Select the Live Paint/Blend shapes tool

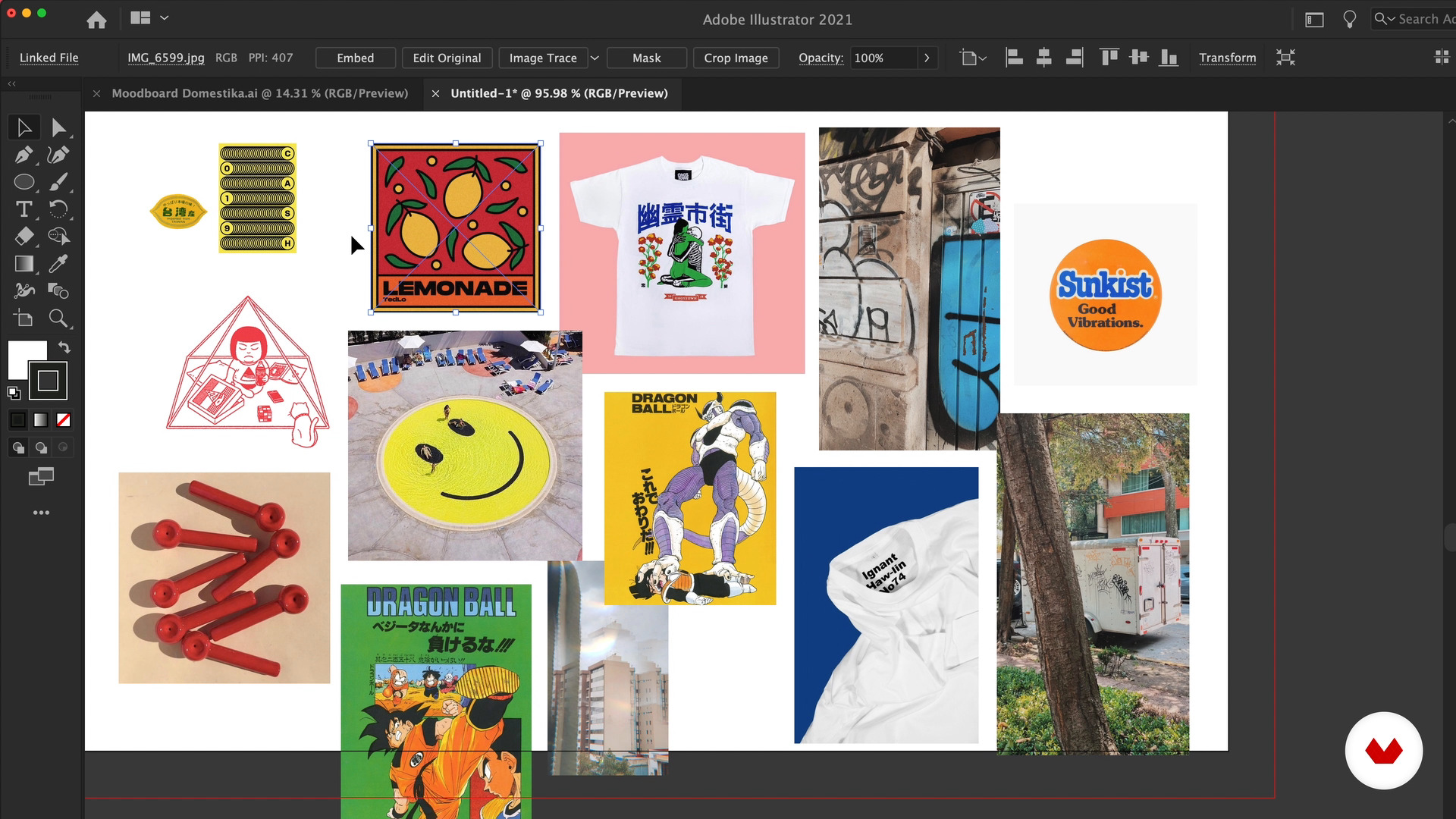[58, 291]
